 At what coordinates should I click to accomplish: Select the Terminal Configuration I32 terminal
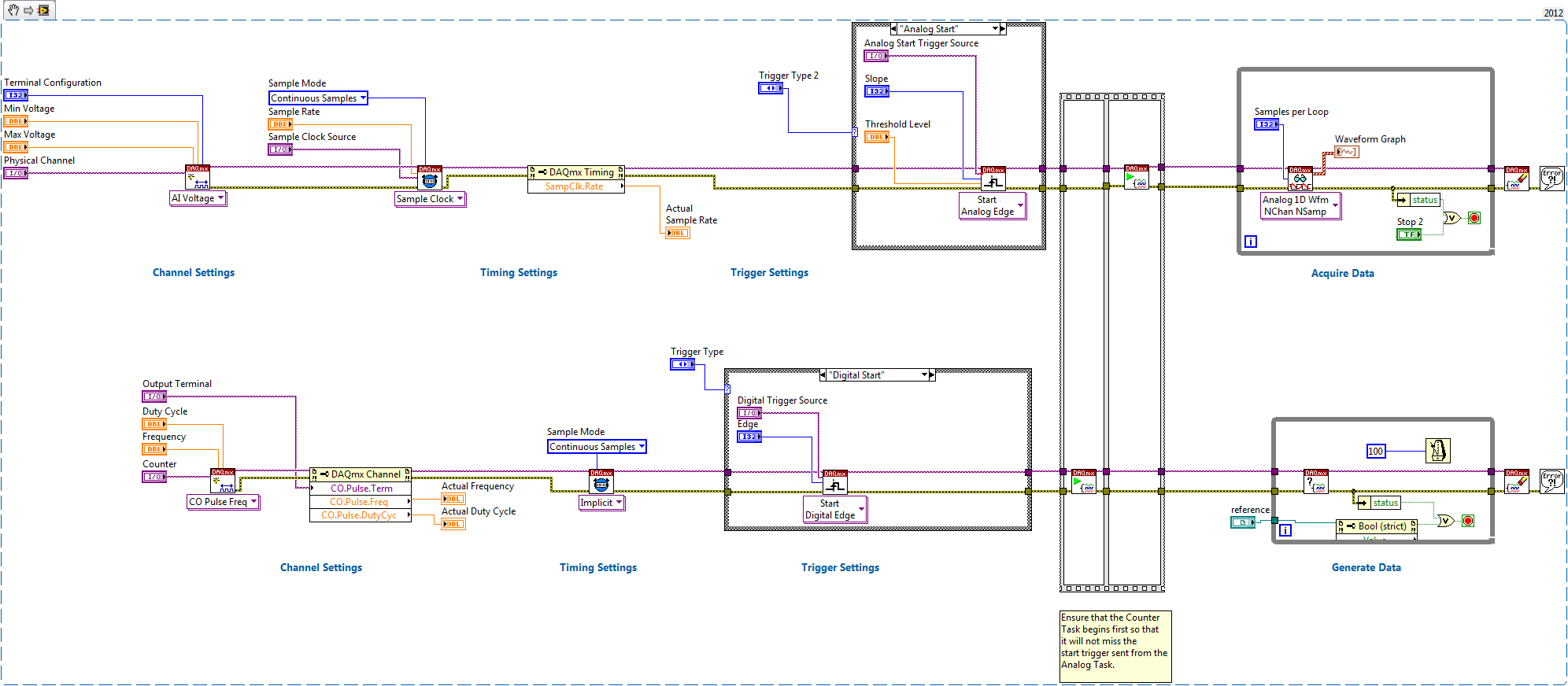tap(16, 95)
